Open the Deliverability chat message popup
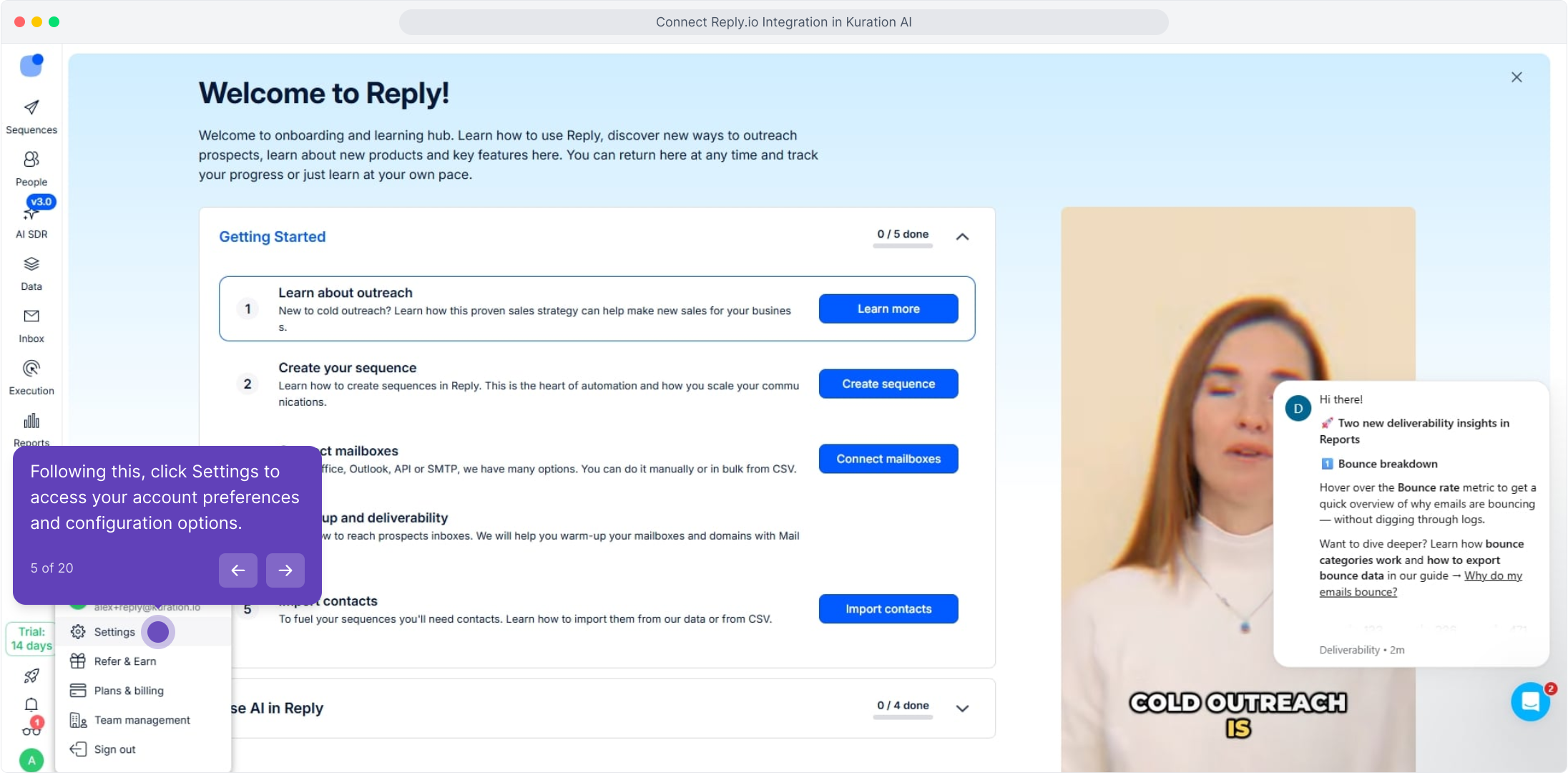This screenshot has height=773, width=1568. point(1411,523)
